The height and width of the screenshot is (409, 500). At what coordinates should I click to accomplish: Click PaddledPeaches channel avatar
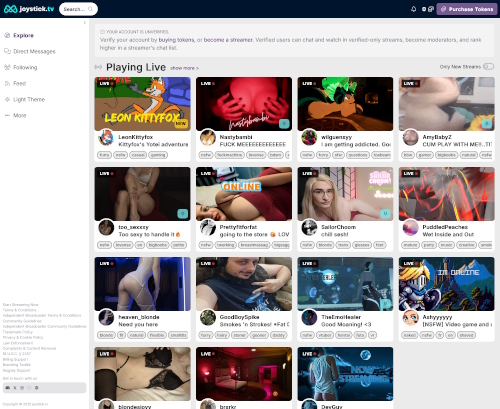click(410, 228)
